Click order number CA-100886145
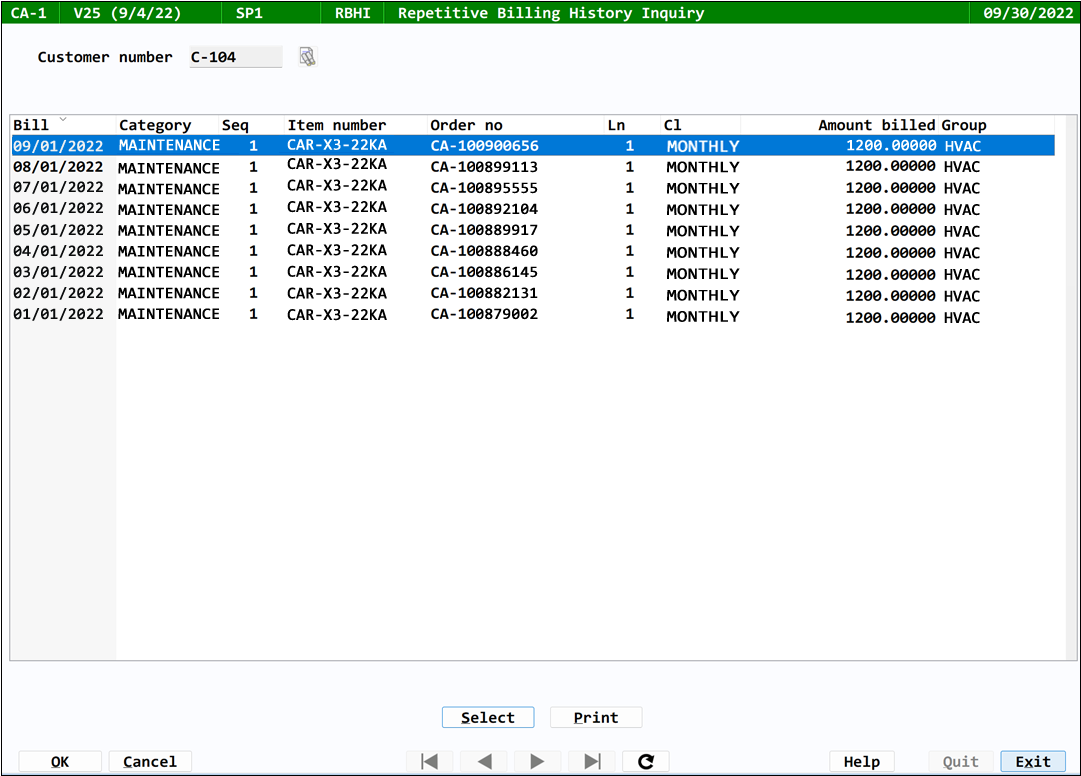This screenshot has width=1081, height=776. [x=484, y=272]
